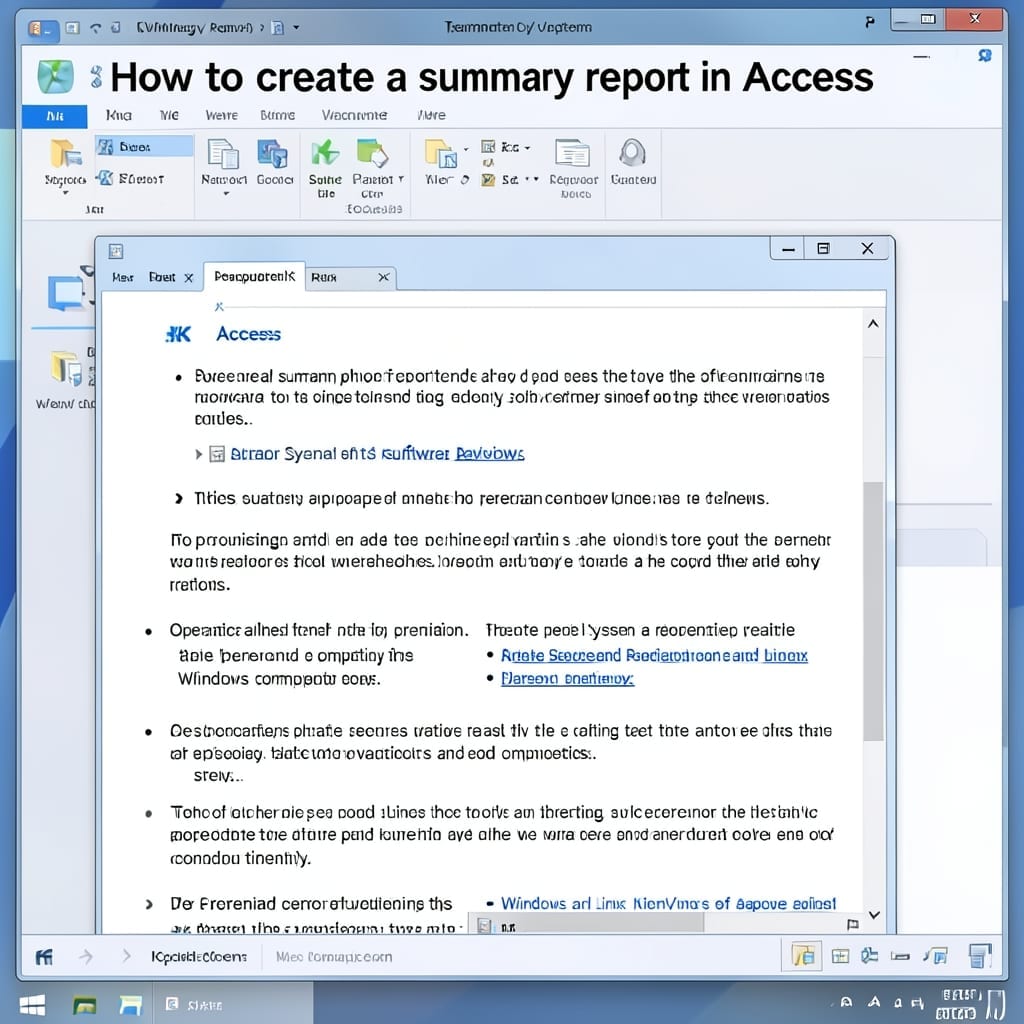Expand the arrow before "Tities suatosiy" line
This screenshot has width=1024, height=1024.
[178, 499]
